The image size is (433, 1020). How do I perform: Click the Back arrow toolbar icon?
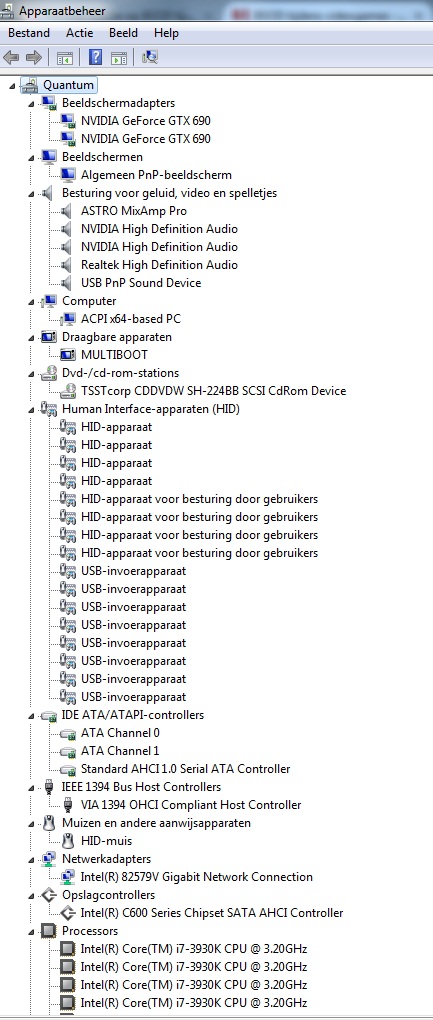[x=11, y=57]
